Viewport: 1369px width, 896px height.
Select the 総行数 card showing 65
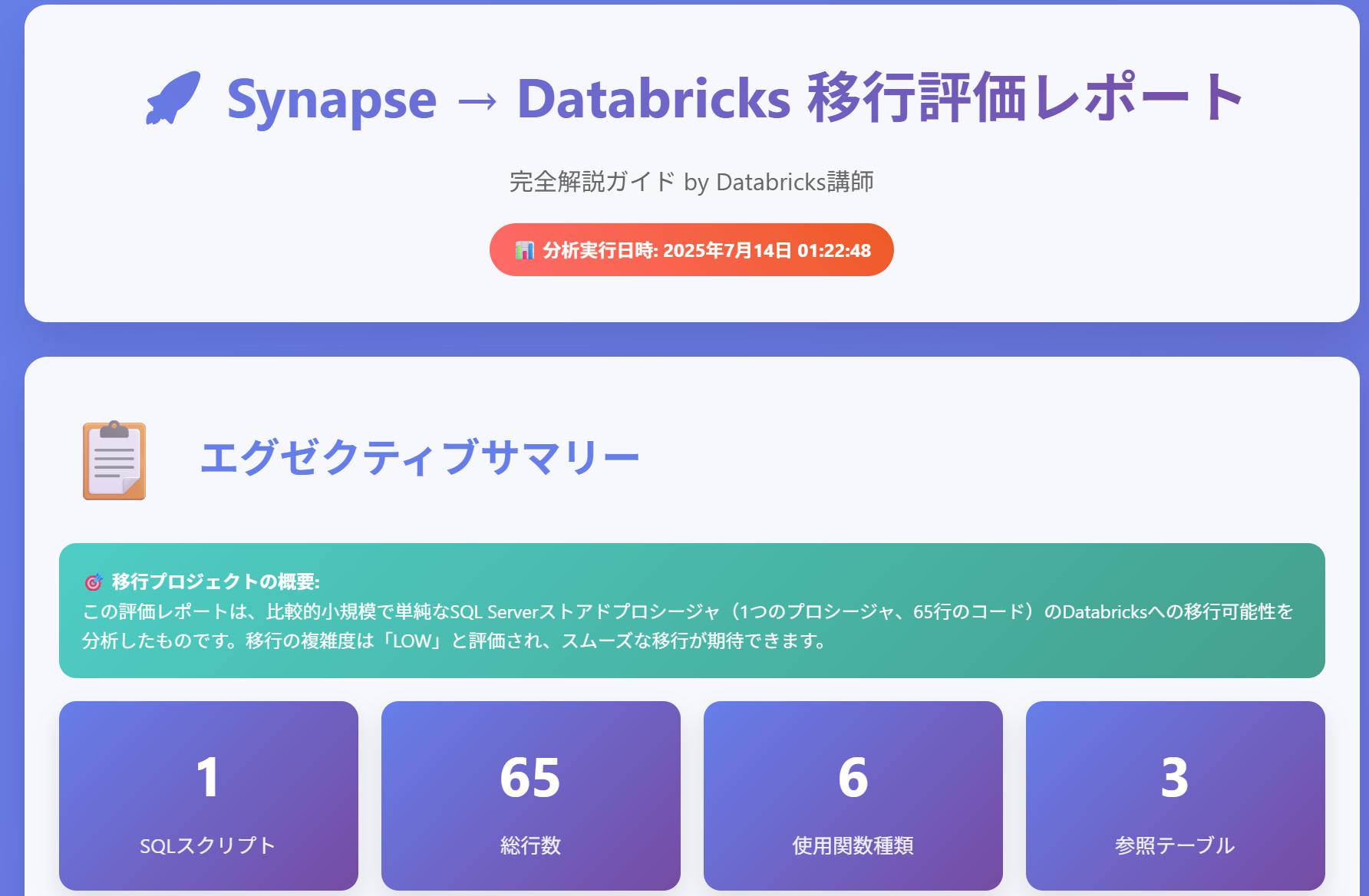531,796
